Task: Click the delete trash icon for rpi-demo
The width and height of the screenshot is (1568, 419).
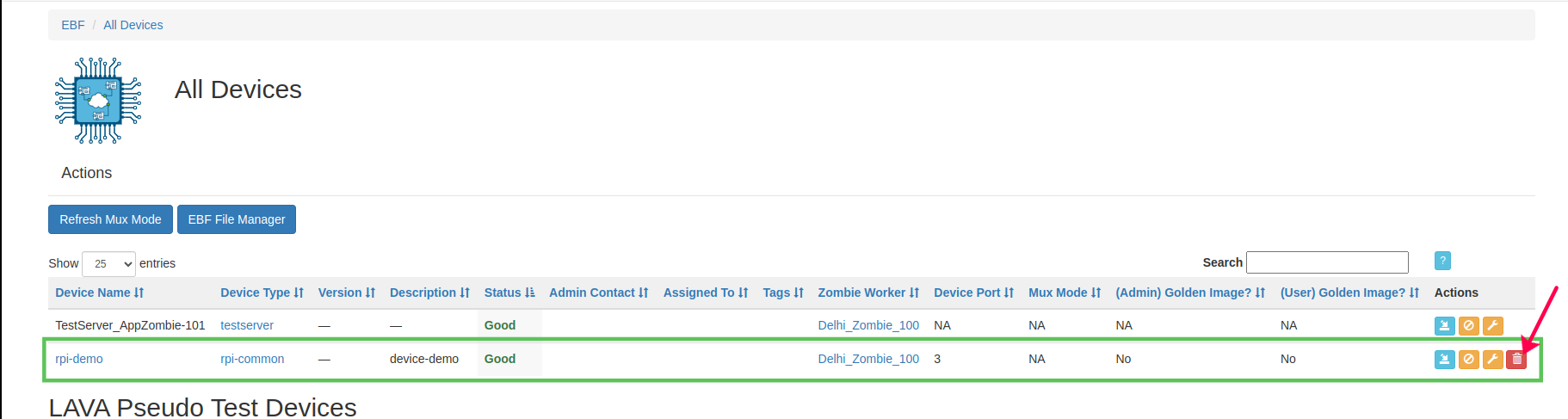Action: click(x=1516, y=360)
